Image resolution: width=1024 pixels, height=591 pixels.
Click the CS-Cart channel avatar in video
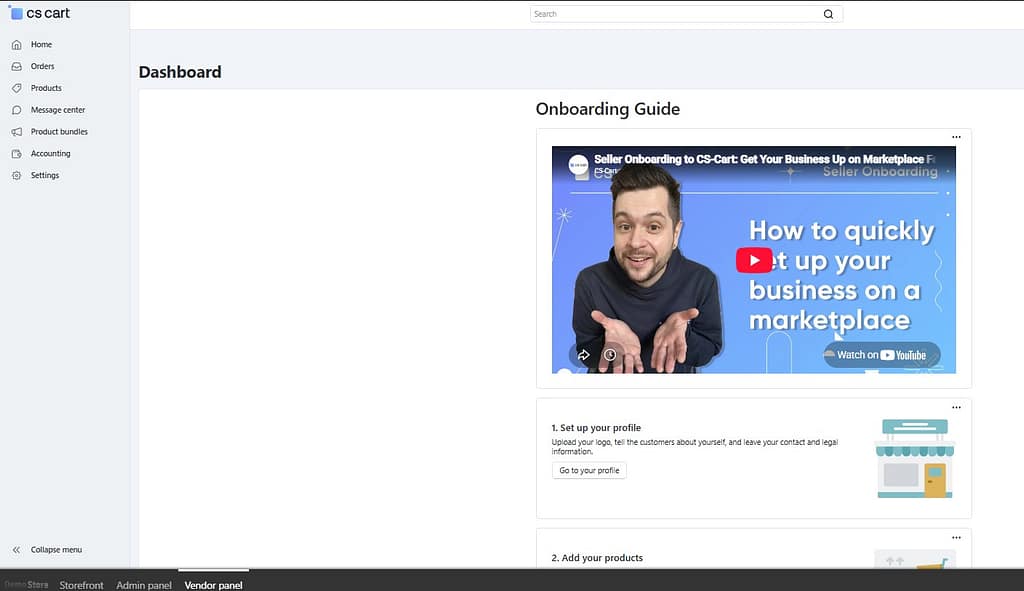pyautogui.click(x=578, y=165)
